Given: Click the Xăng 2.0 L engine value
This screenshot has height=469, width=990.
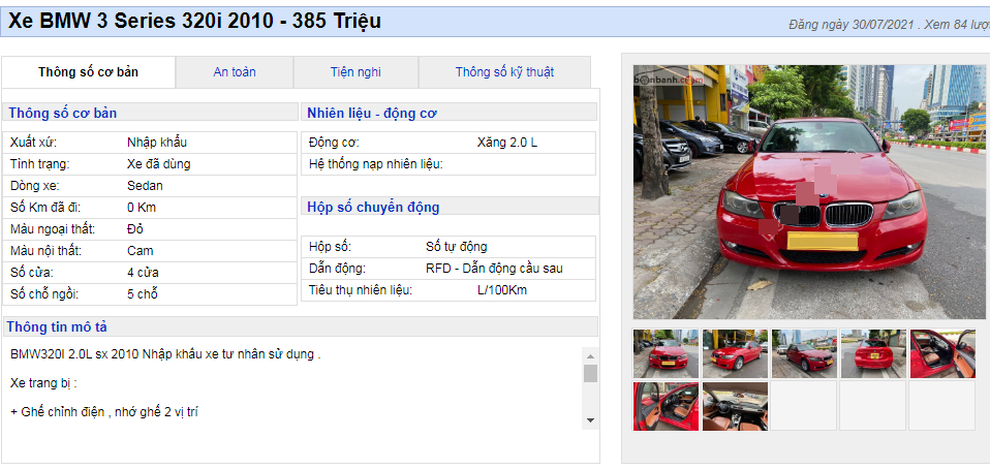Looking at the screenshot, I should (x=507, y=143).
